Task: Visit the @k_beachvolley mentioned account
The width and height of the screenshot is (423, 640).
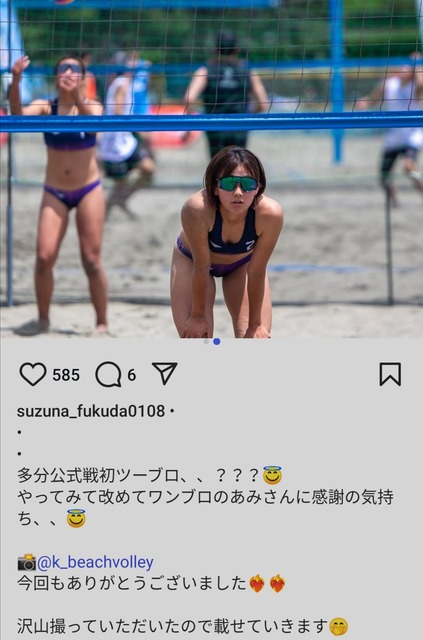Action: (x=95, y=562)
